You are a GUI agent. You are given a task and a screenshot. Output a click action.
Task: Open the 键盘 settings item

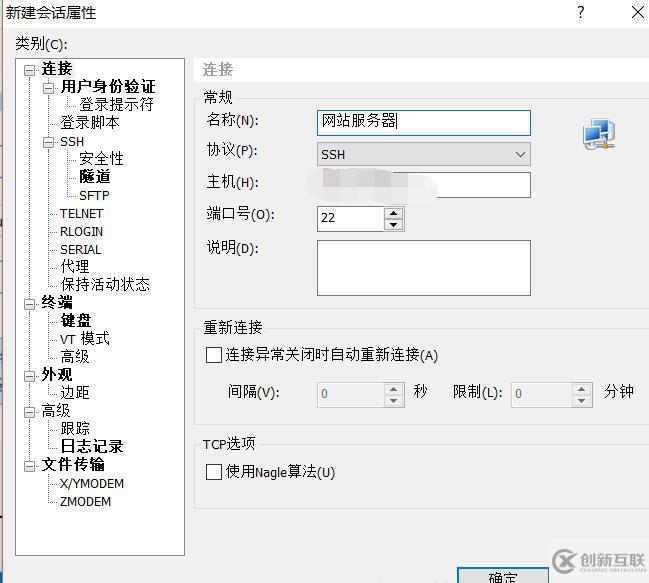tap(76, 320)
